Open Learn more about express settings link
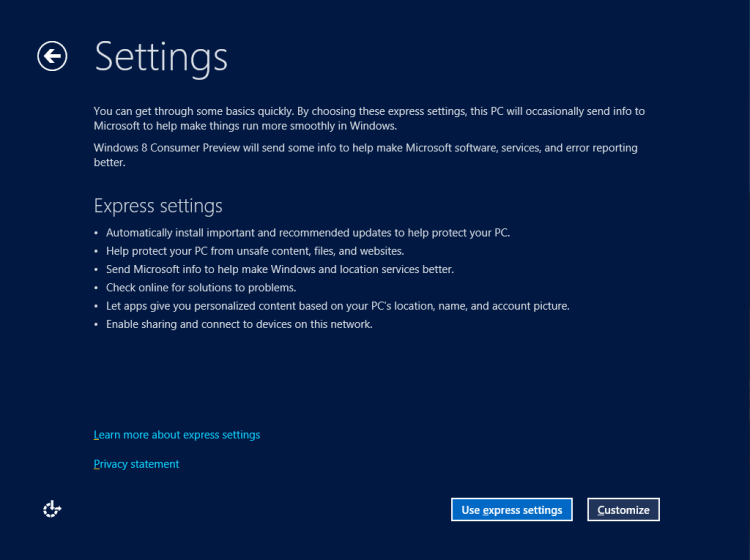750x560 pixels. [x=176, y=435]
